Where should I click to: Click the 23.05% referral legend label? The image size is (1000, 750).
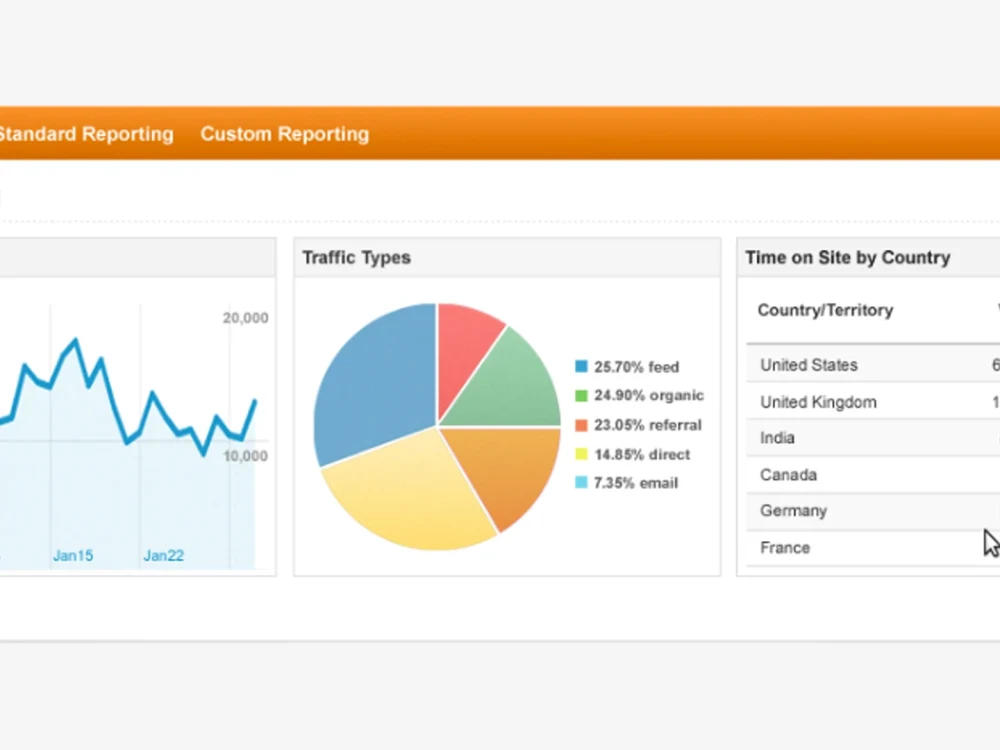[648, 425]
